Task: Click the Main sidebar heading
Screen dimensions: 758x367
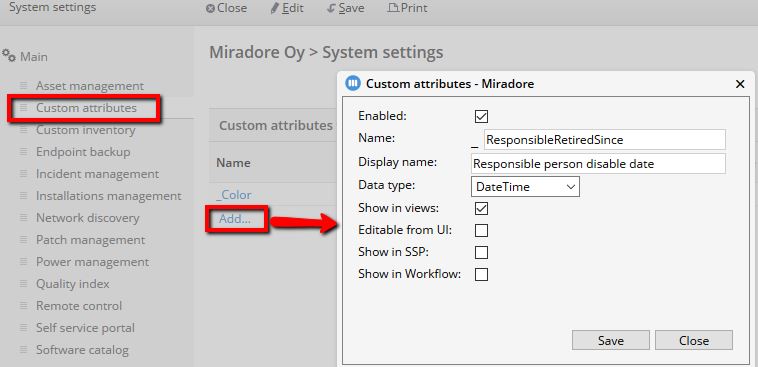Action: tap(33, 57)
